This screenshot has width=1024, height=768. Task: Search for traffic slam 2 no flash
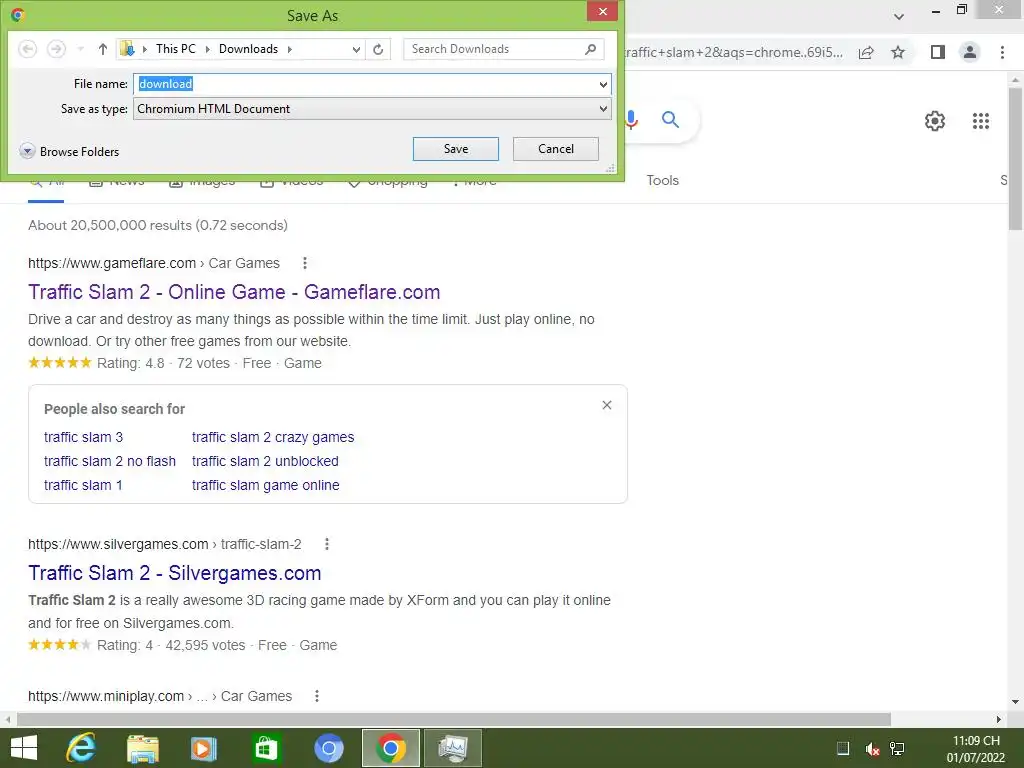(110, 461)
